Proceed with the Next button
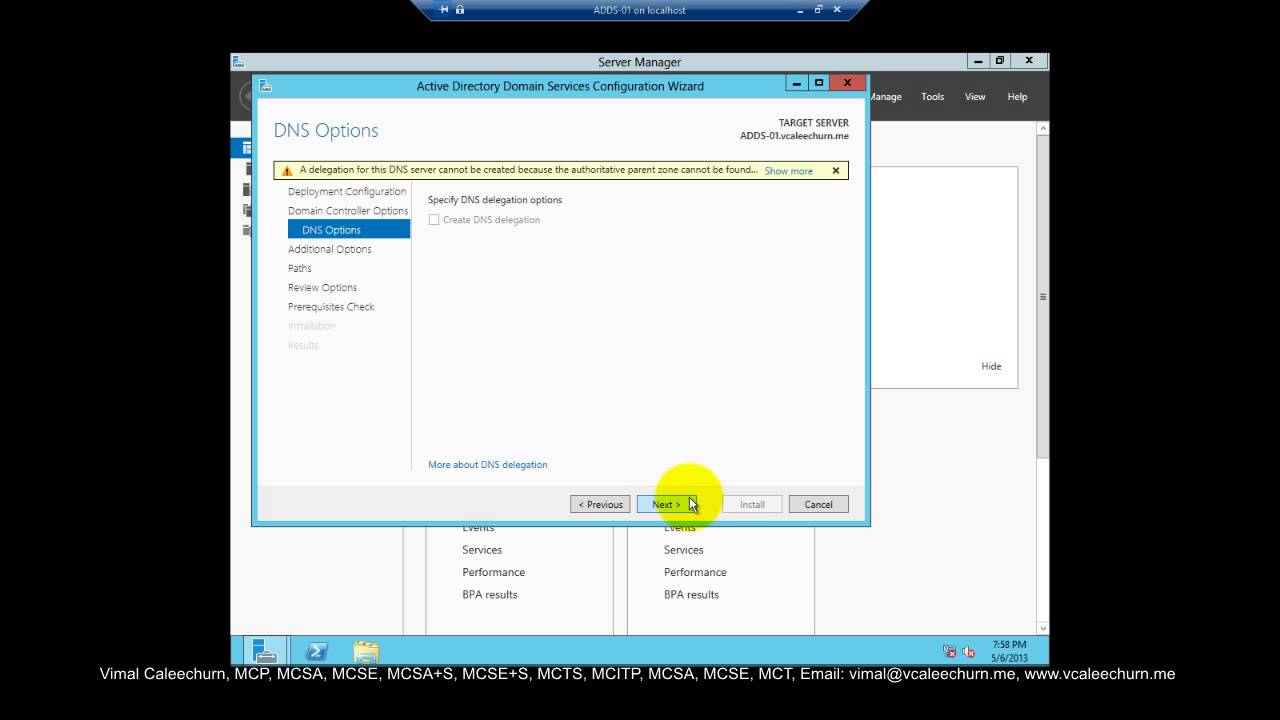Image resolution: width=1280 pixels, height=720 pixels. [x=667, y=504]
